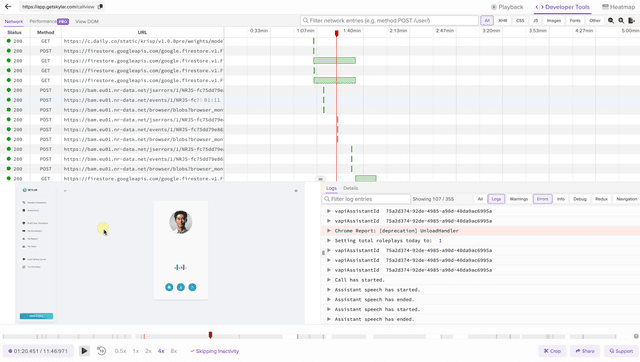
Task: Expand the Chrome Report deprecation log entry
Action: [x=329, y=231]
